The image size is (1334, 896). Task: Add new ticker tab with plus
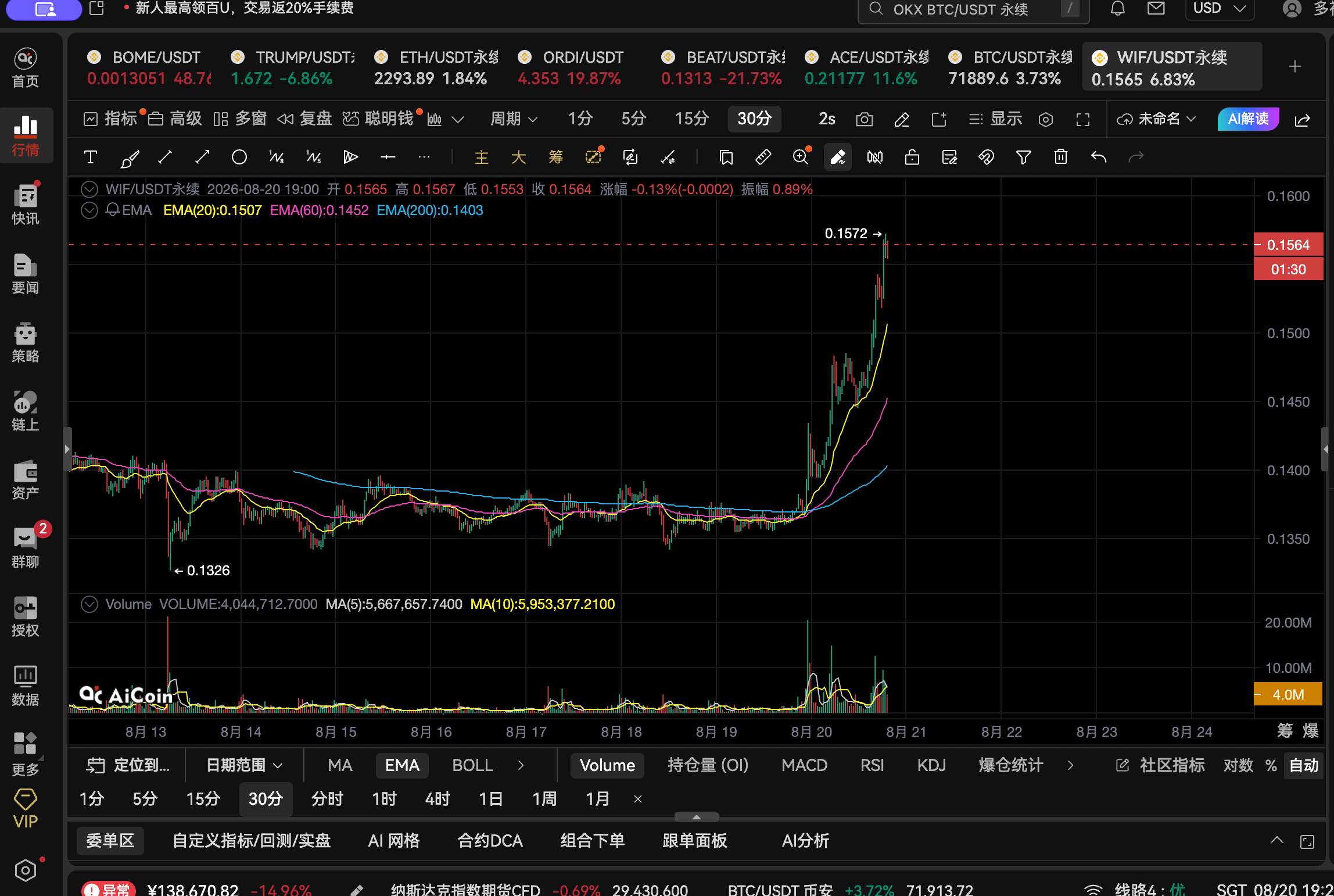pyautogui.click(x=1294, y=67)
